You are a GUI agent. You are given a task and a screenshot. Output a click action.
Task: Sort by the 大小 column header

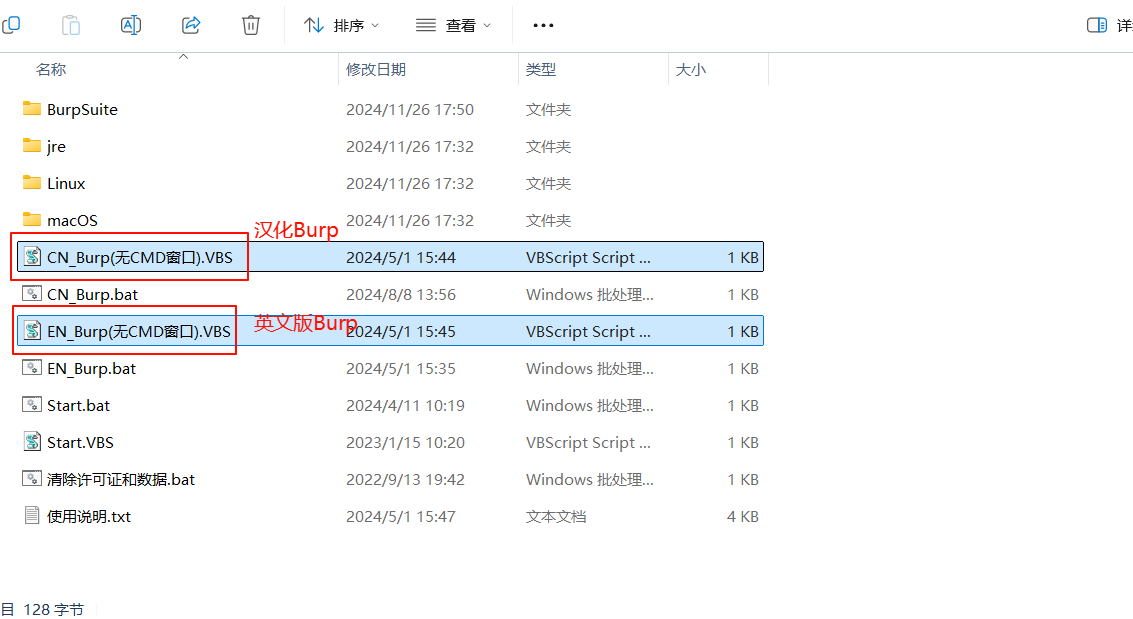[x=690, y=69]
